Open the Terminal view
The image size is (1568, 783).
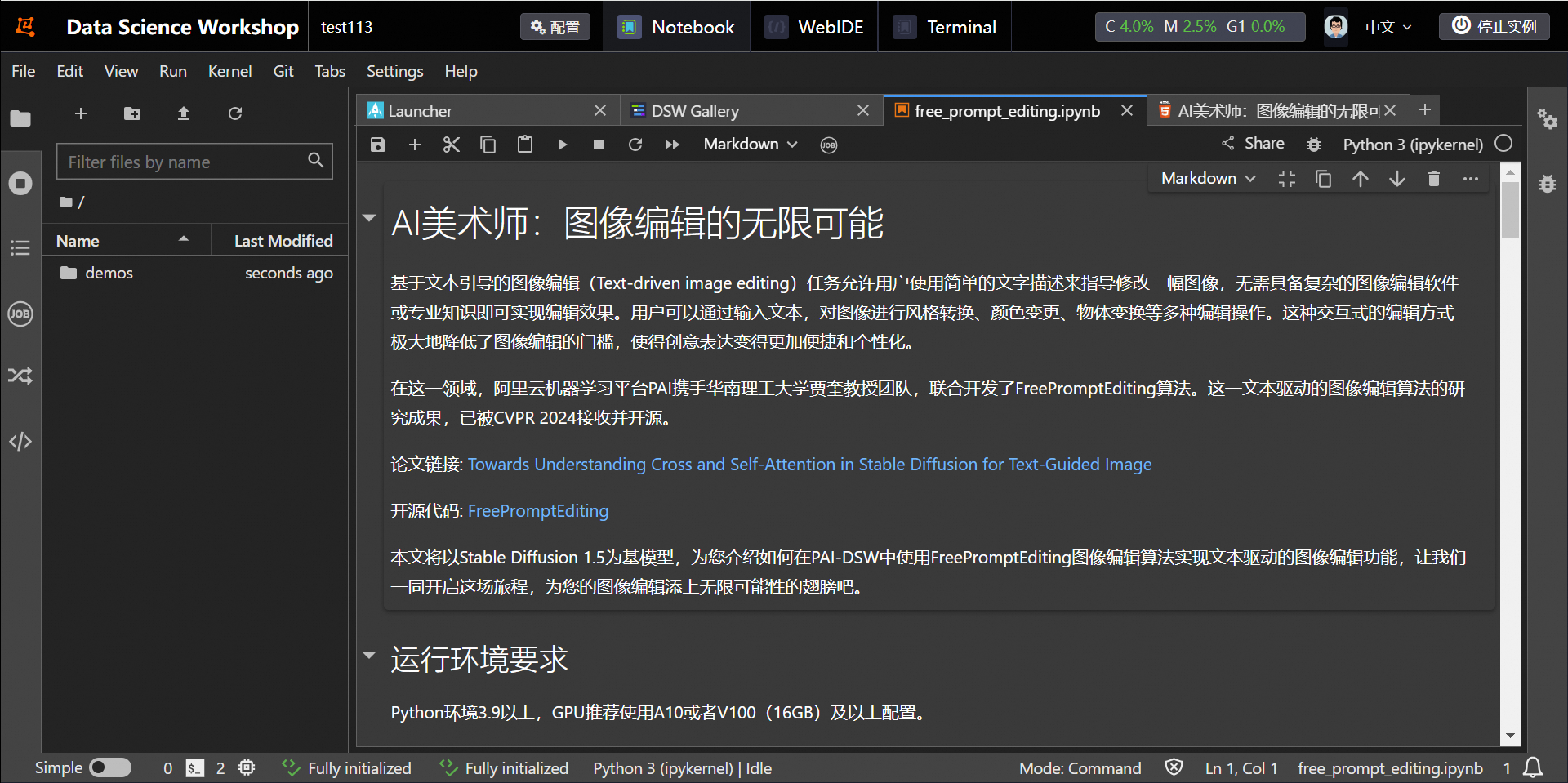(945, 27)
